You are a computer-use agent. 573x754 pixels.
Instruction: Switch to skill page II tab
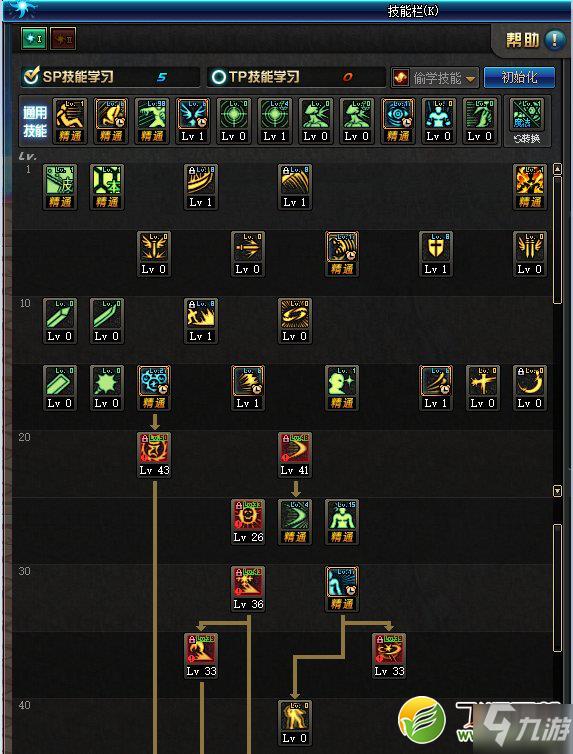(63, 38)
